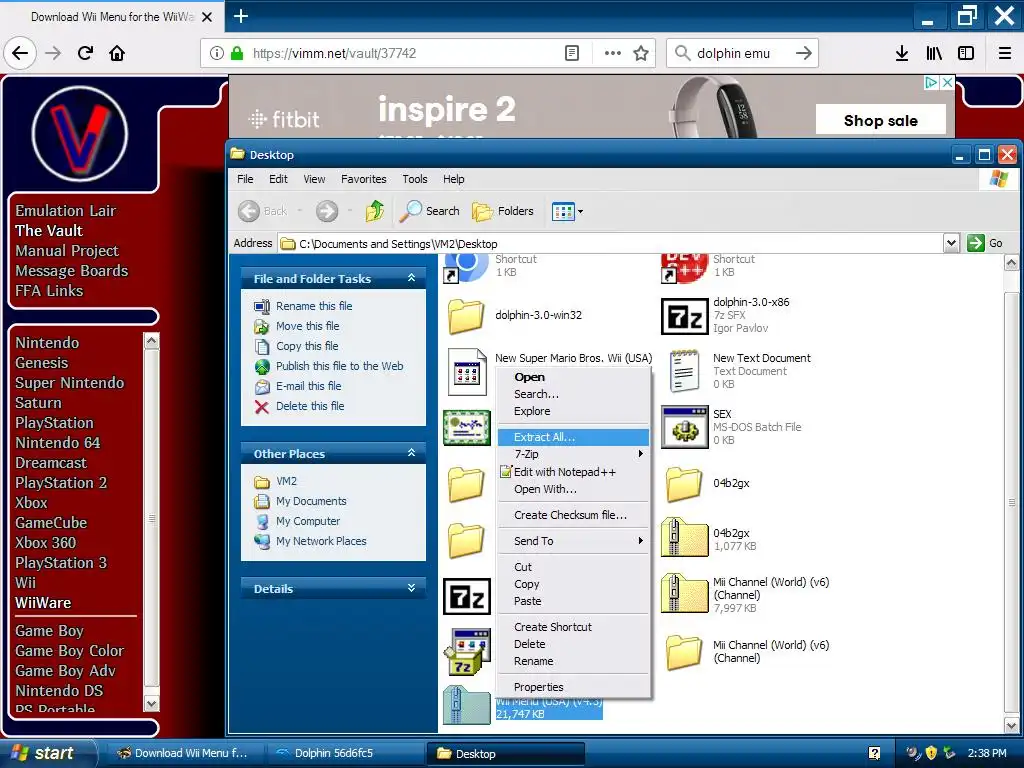Open the Firefox library icon
This screenshot has height=768, width=1024.
pos(934,54)
